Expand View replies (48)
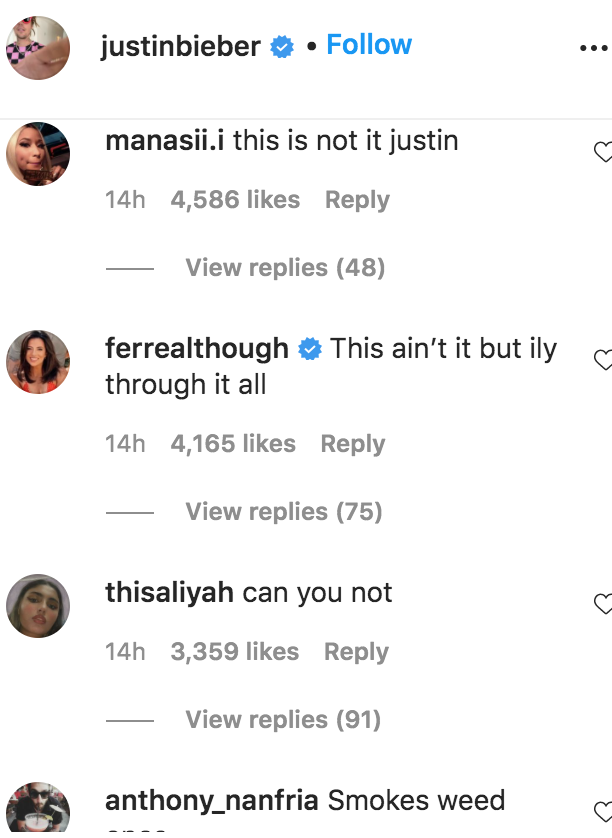Viewport: 612px width, 838px height. [285, 268]
